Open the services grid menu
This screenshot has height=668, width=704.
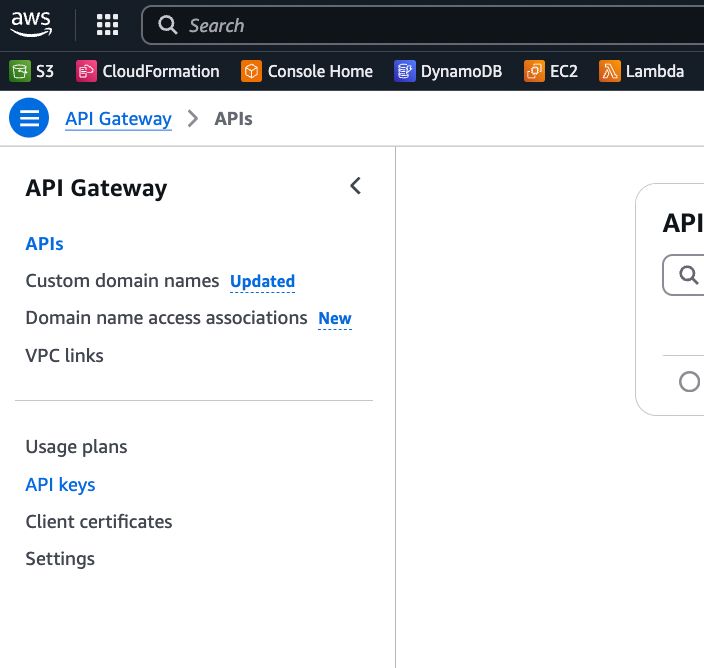point(107,25)
